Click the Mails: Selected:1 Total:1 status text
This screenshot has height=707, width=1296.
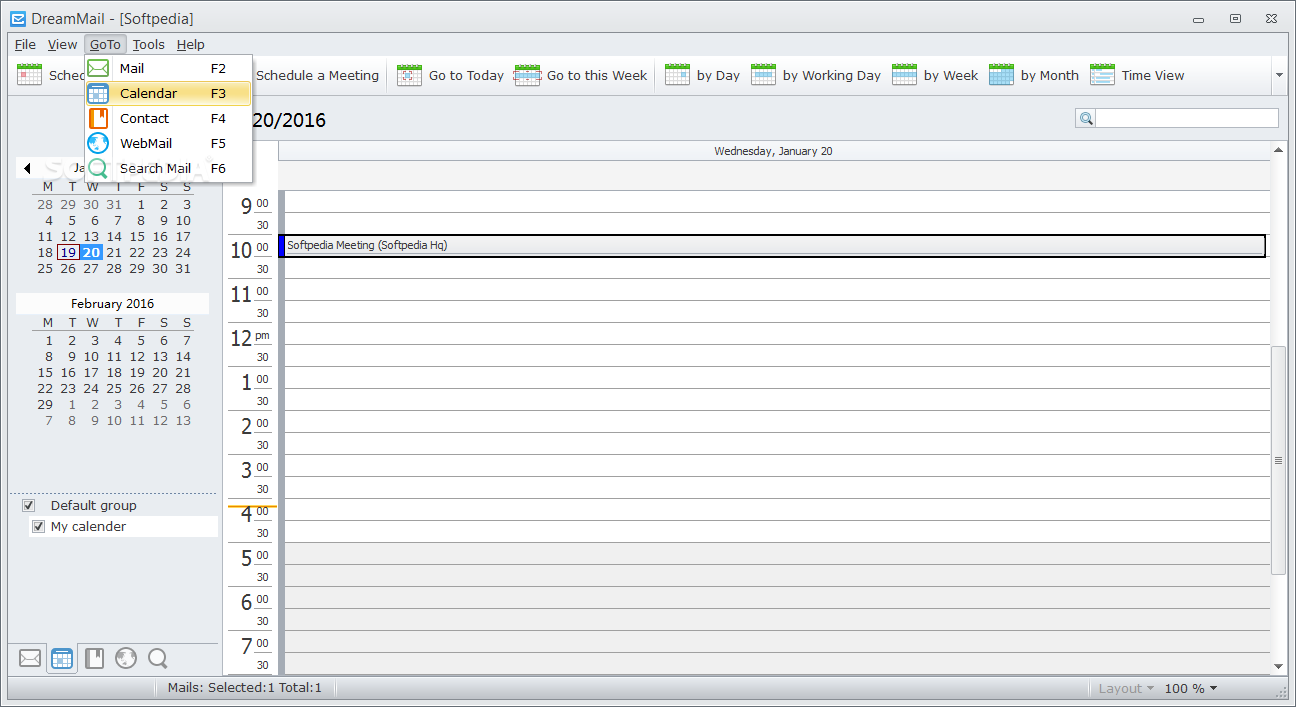[x=245, y=688]
